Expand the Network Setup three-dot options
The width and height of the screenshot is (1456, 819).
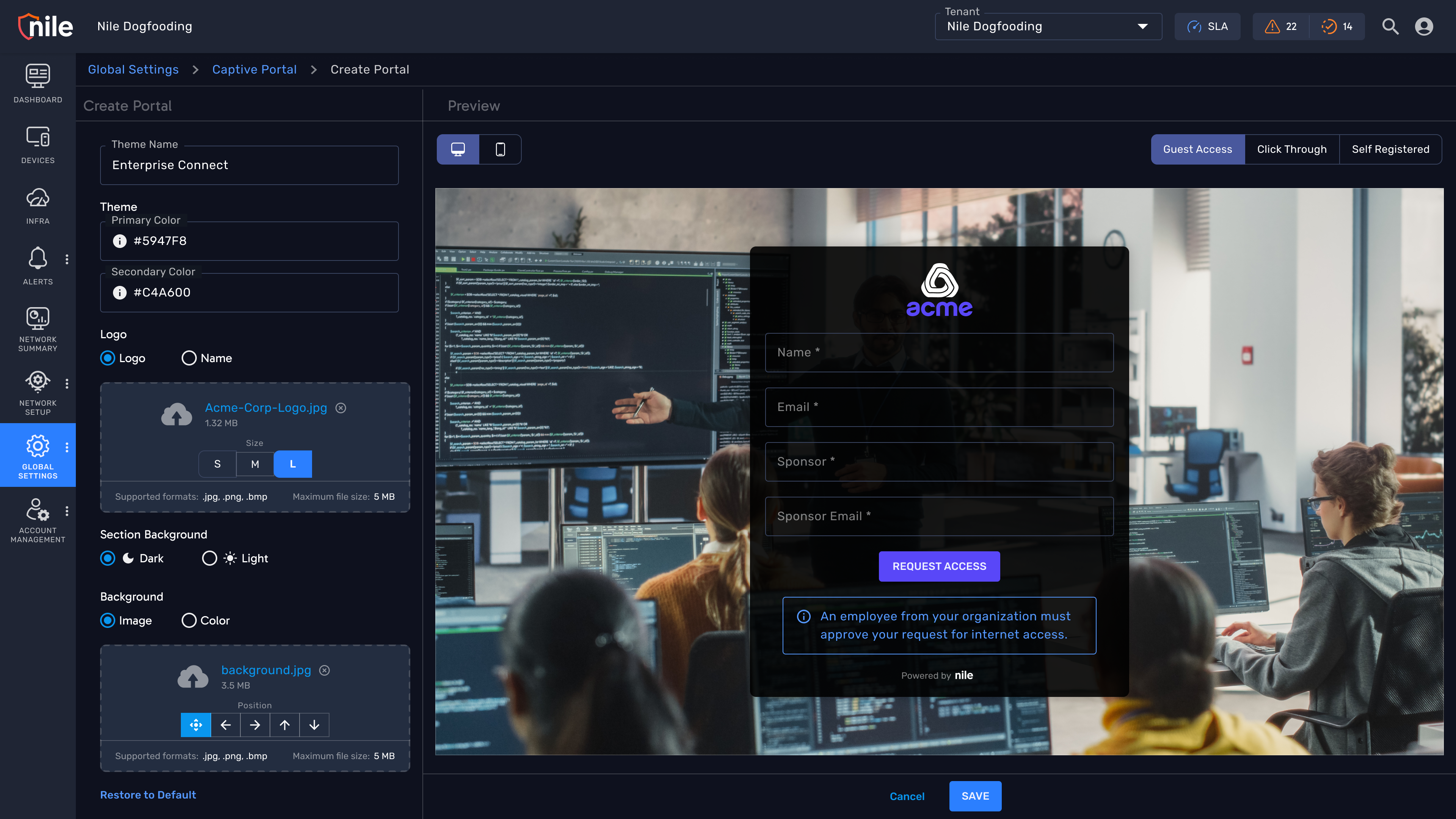(x=67, y=384)
